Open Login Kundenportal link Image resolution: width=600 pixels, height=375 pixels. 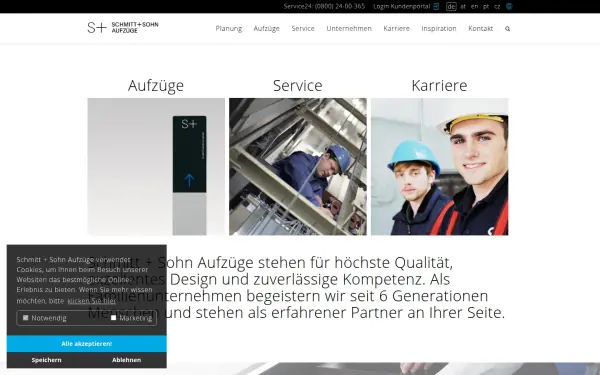(x=402, y=7)
